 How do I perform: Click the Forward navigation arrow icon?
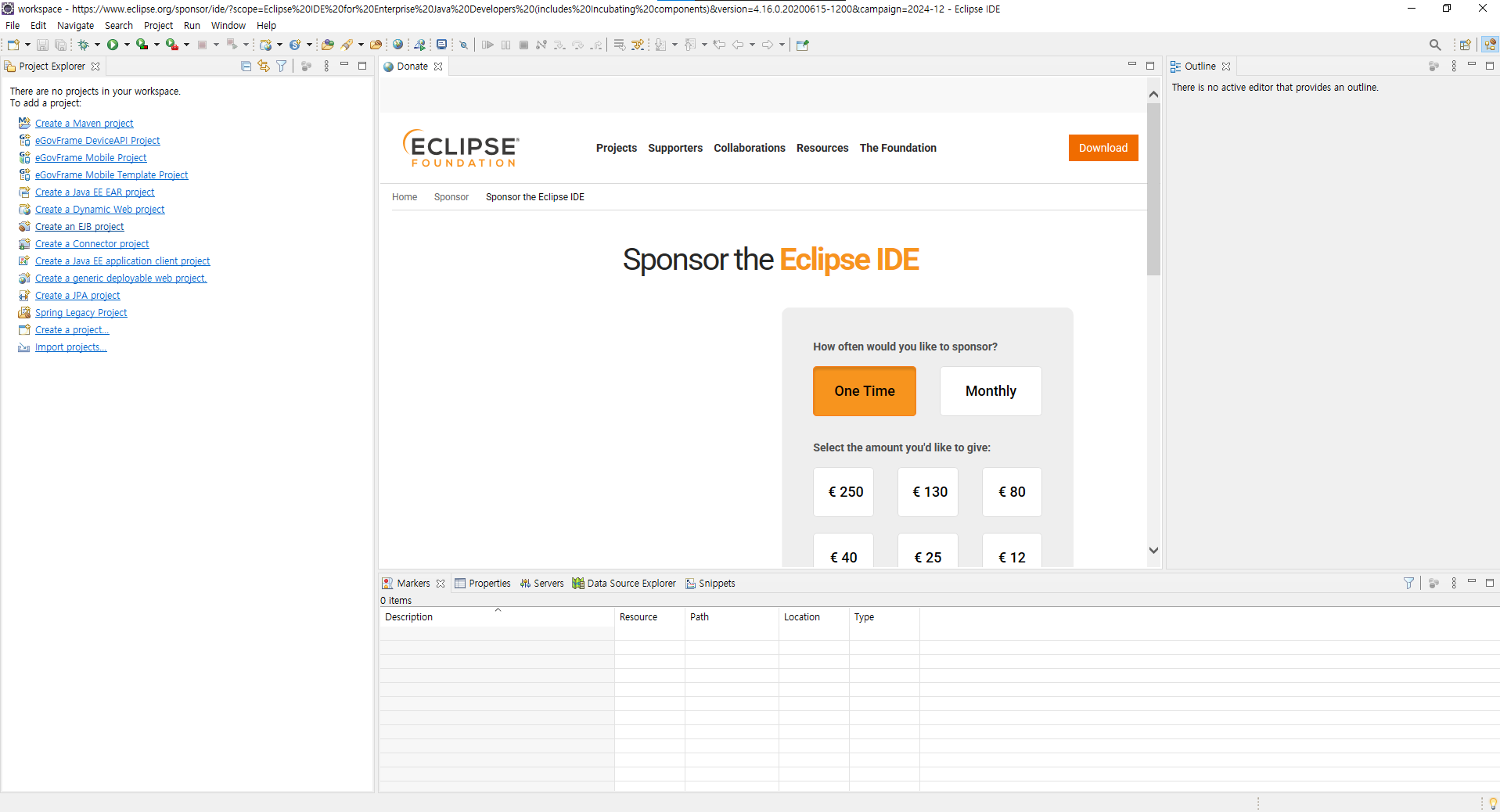768,45
